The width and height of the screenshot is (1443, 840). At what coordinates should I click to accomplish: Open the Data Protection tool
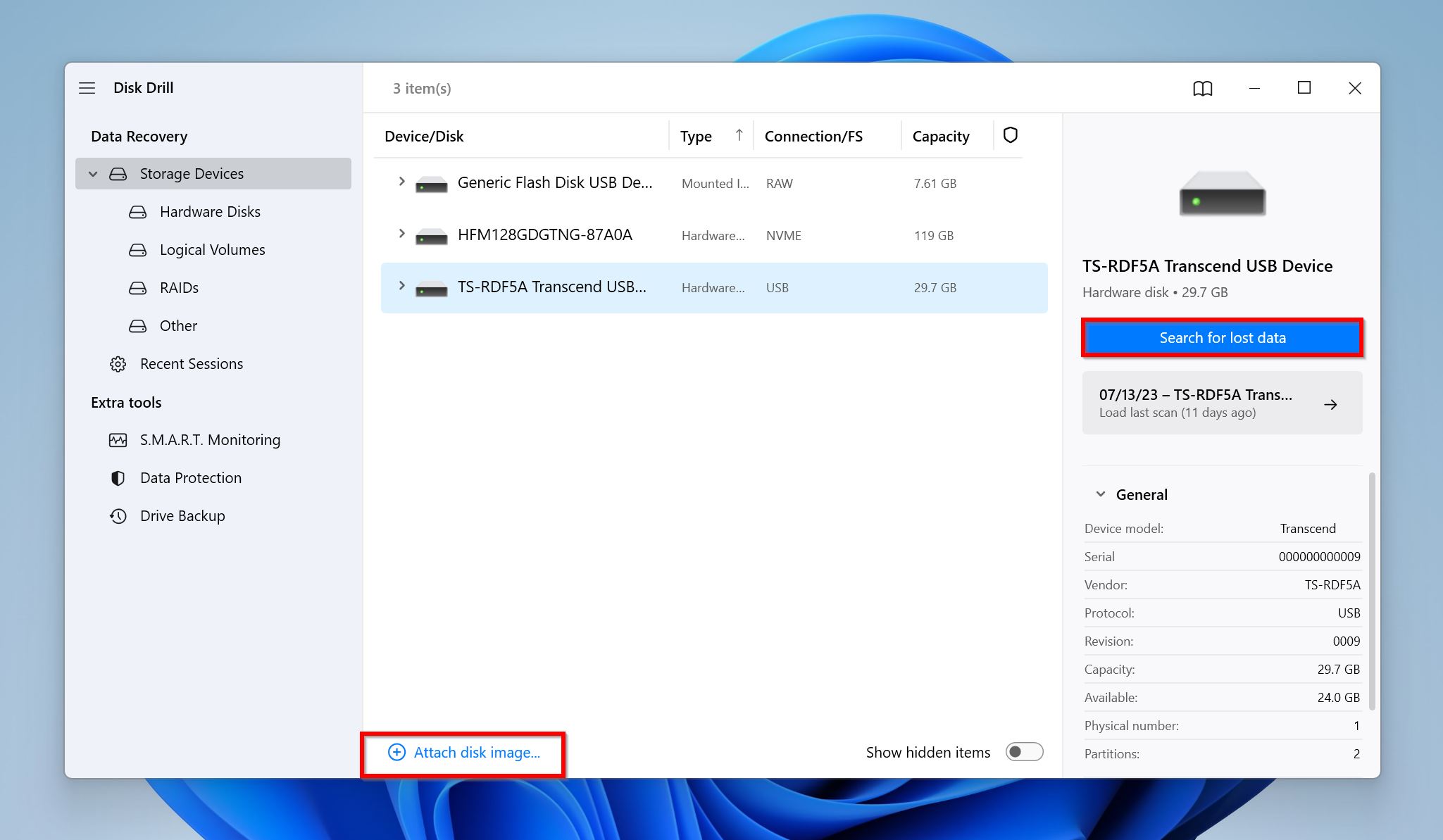click(191, 477)
